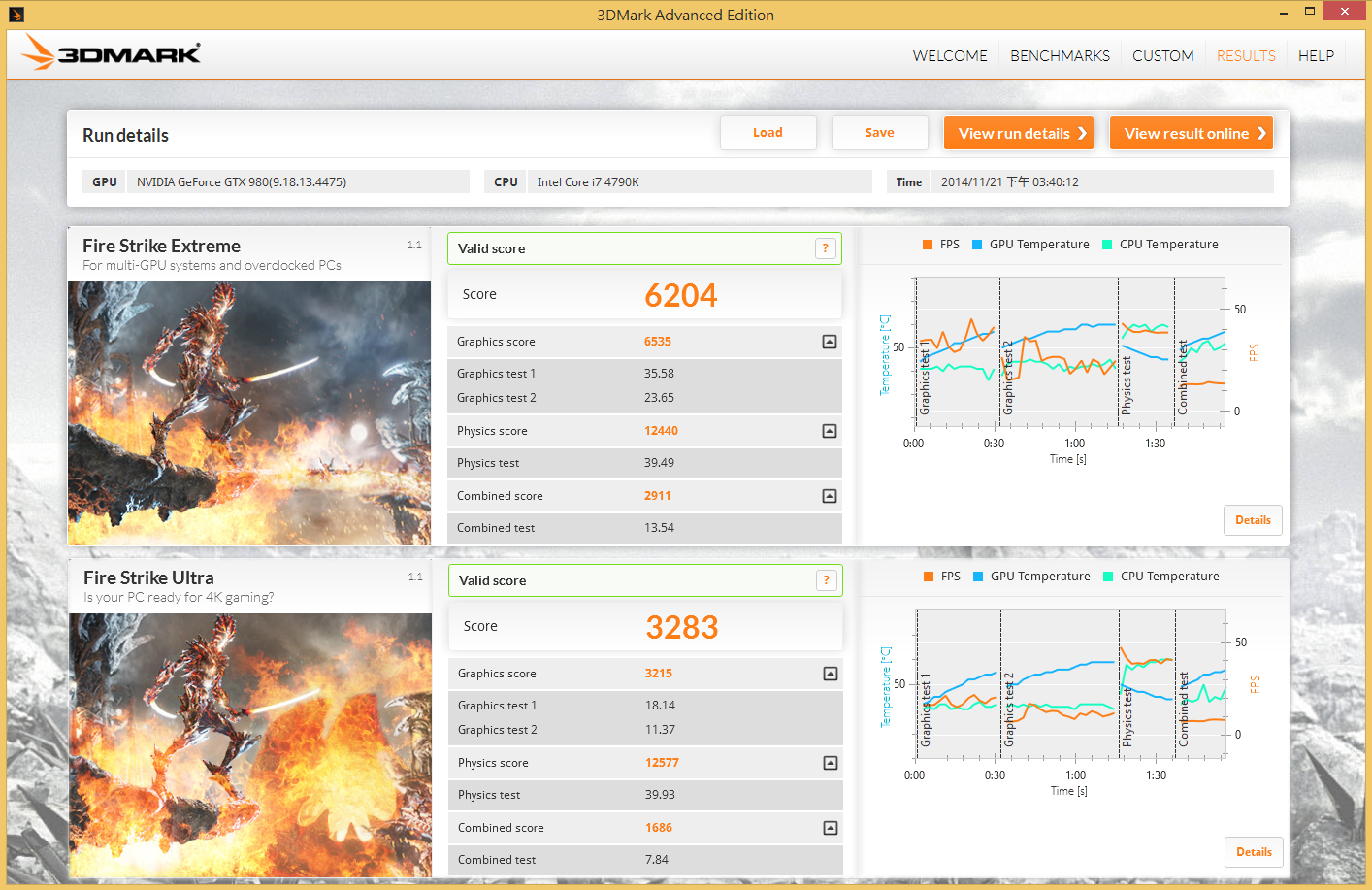Click the Load button
1372x890 pixels.
pos(768,133)
